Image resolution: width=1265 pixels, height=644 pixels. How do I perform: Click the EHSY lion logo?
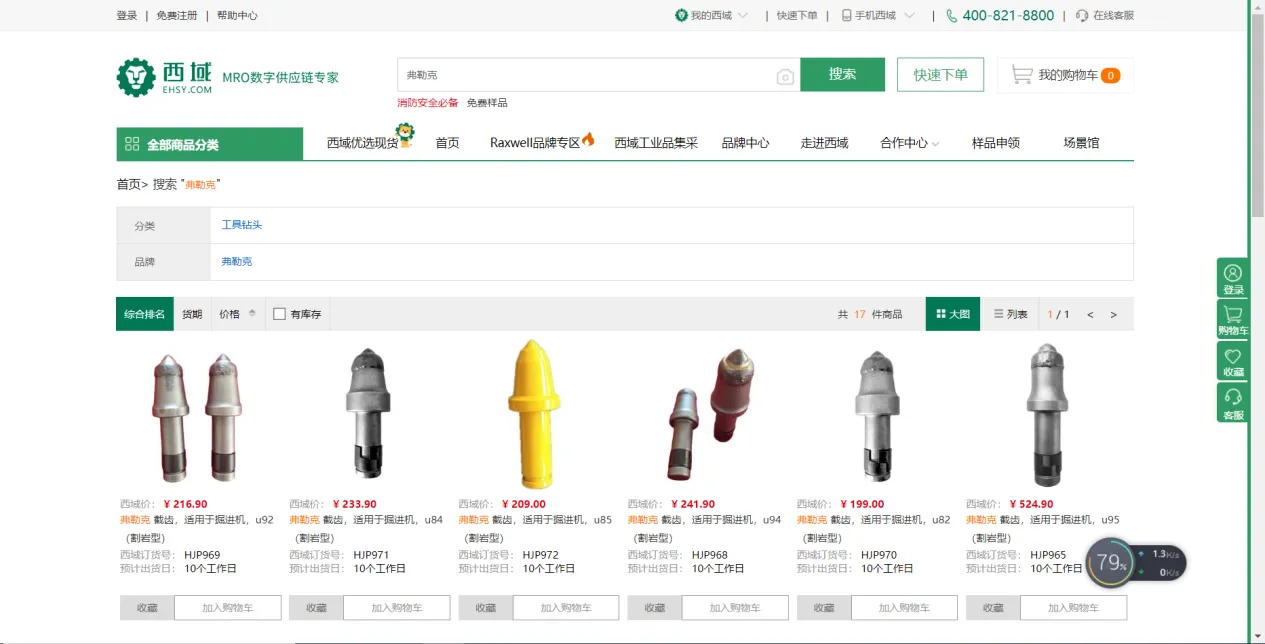point(137,77)
